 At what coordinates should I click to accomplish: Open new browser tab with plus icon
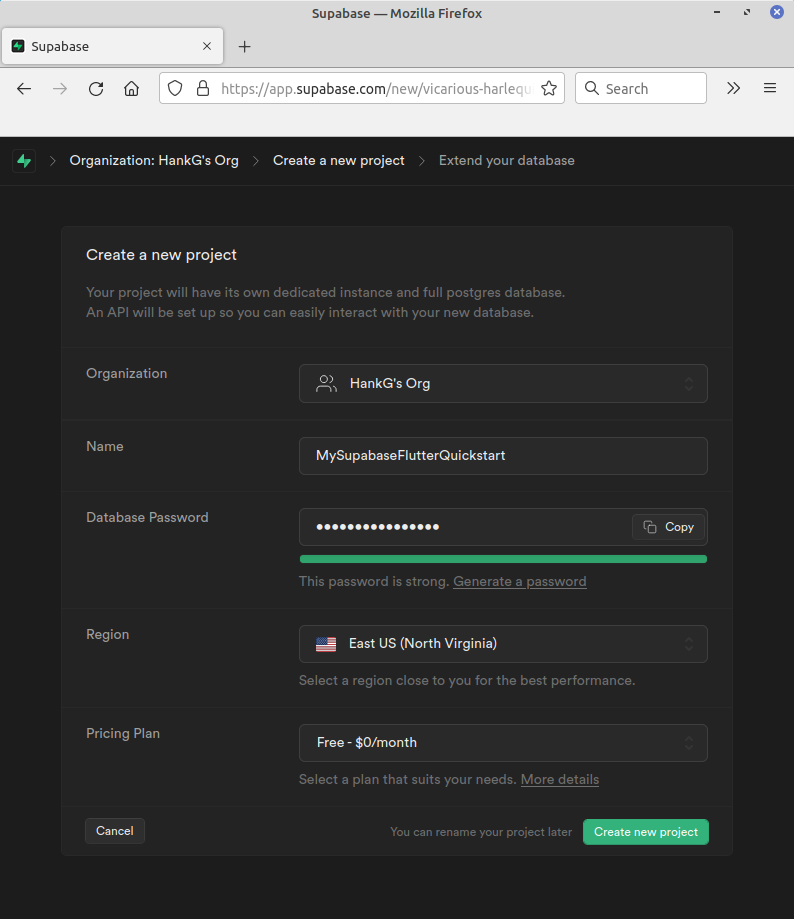coord(245,47)
